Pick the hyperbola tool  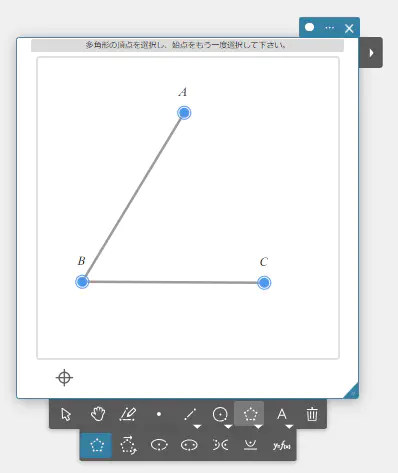(220, 445)
